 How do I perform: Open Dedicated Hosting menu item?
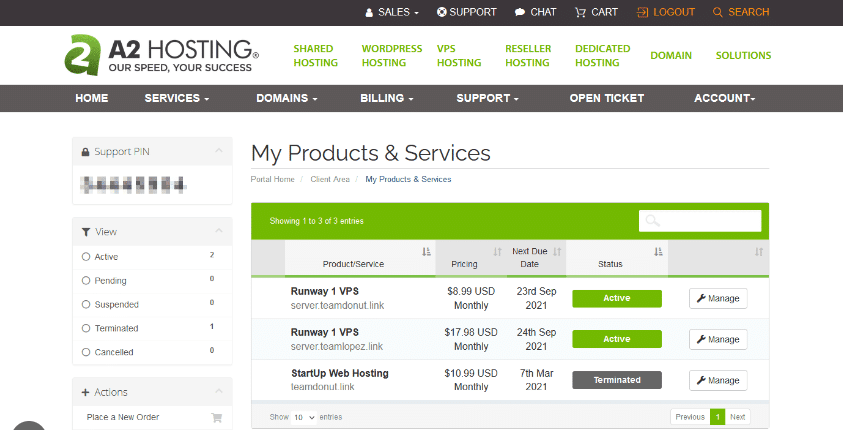(603, 55)
